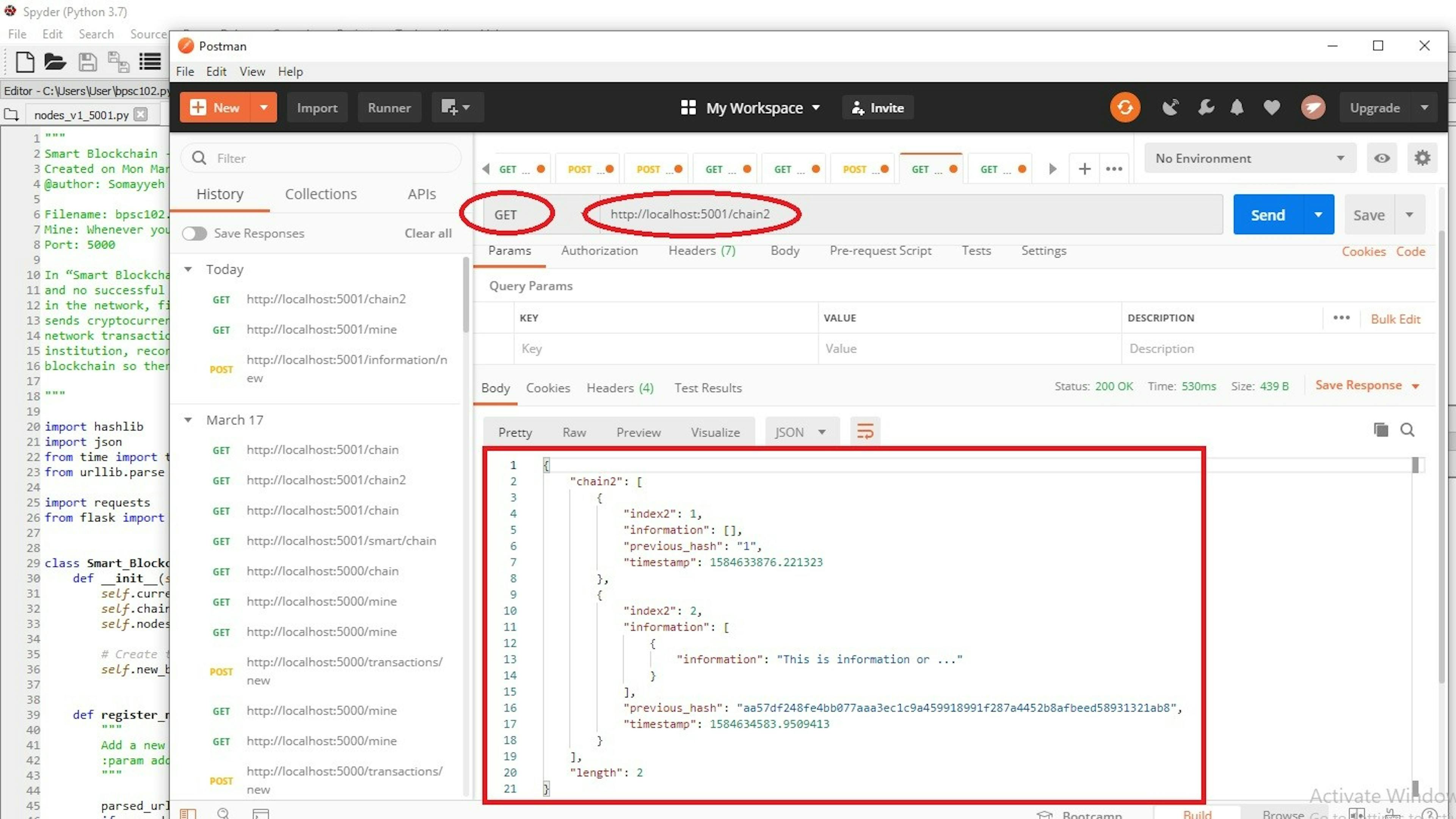Open the Help menu in Postman
The height and width of the screenshot is (819, 1456).
pos(290,72)
